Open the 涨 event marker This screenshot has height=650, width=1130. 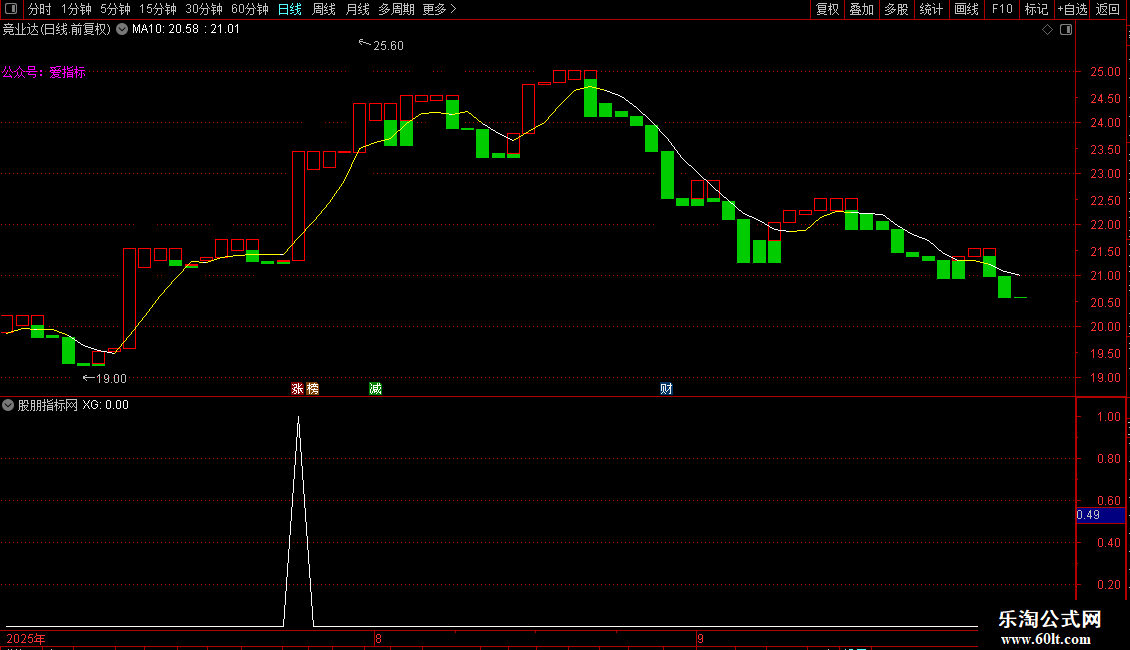pyautogui.click(x=297, y=389)
